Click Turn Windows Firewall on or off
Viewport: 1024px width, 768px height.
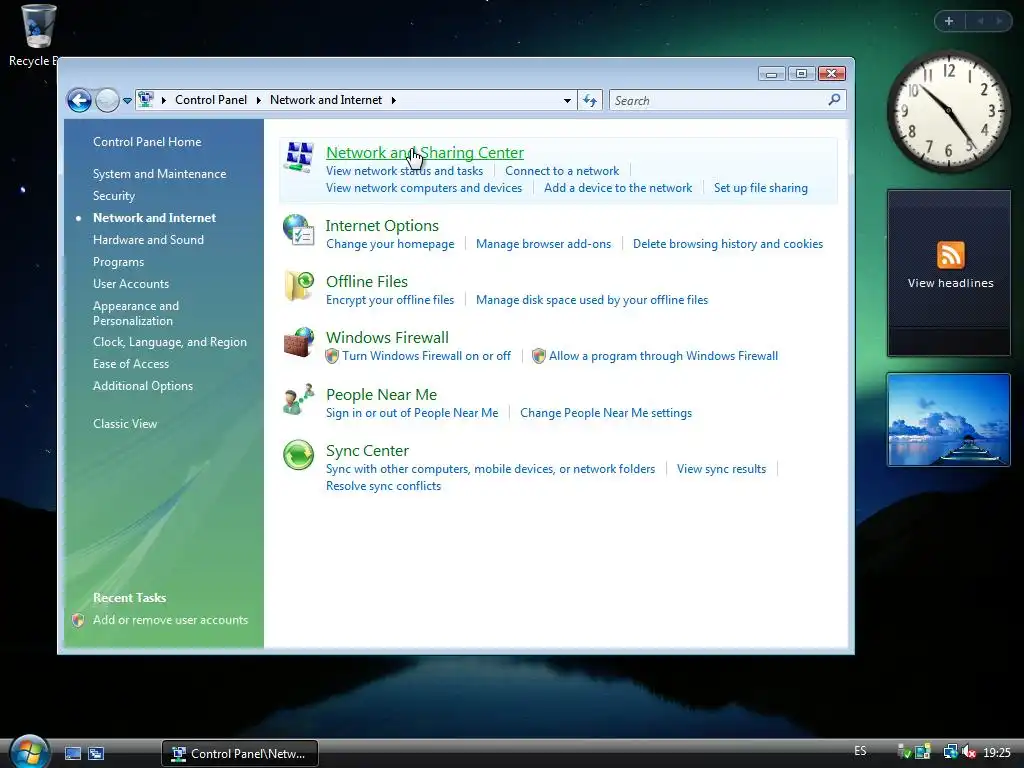(x=426, y=356)
